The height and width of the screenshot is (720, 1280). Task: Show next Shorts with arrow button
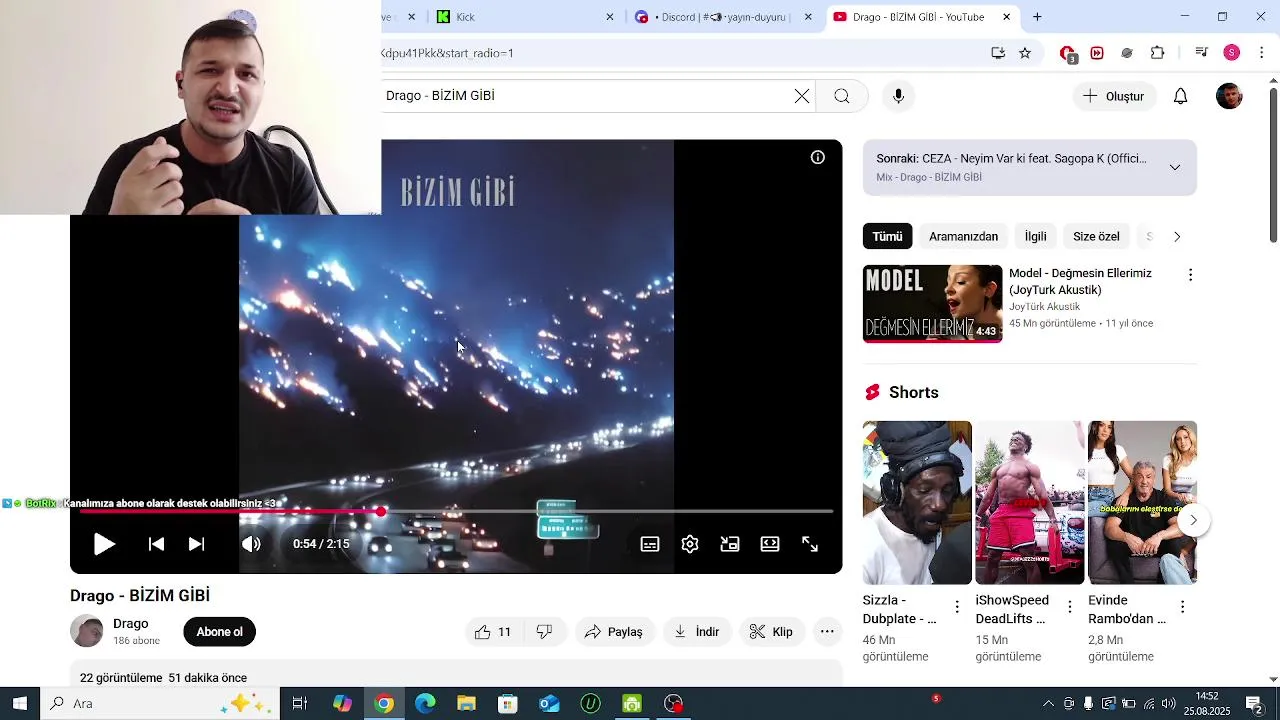tap(1193, 520)
